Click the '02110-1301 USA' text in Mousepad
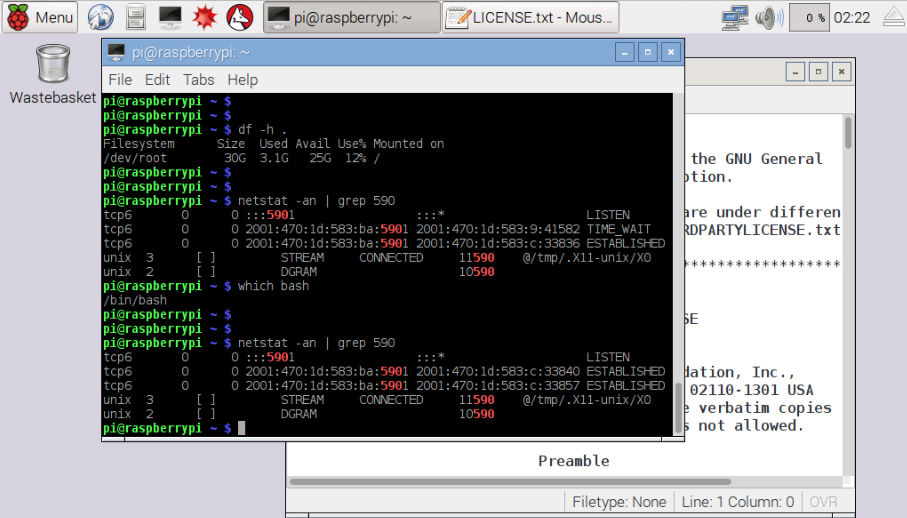 pos(751,390)
